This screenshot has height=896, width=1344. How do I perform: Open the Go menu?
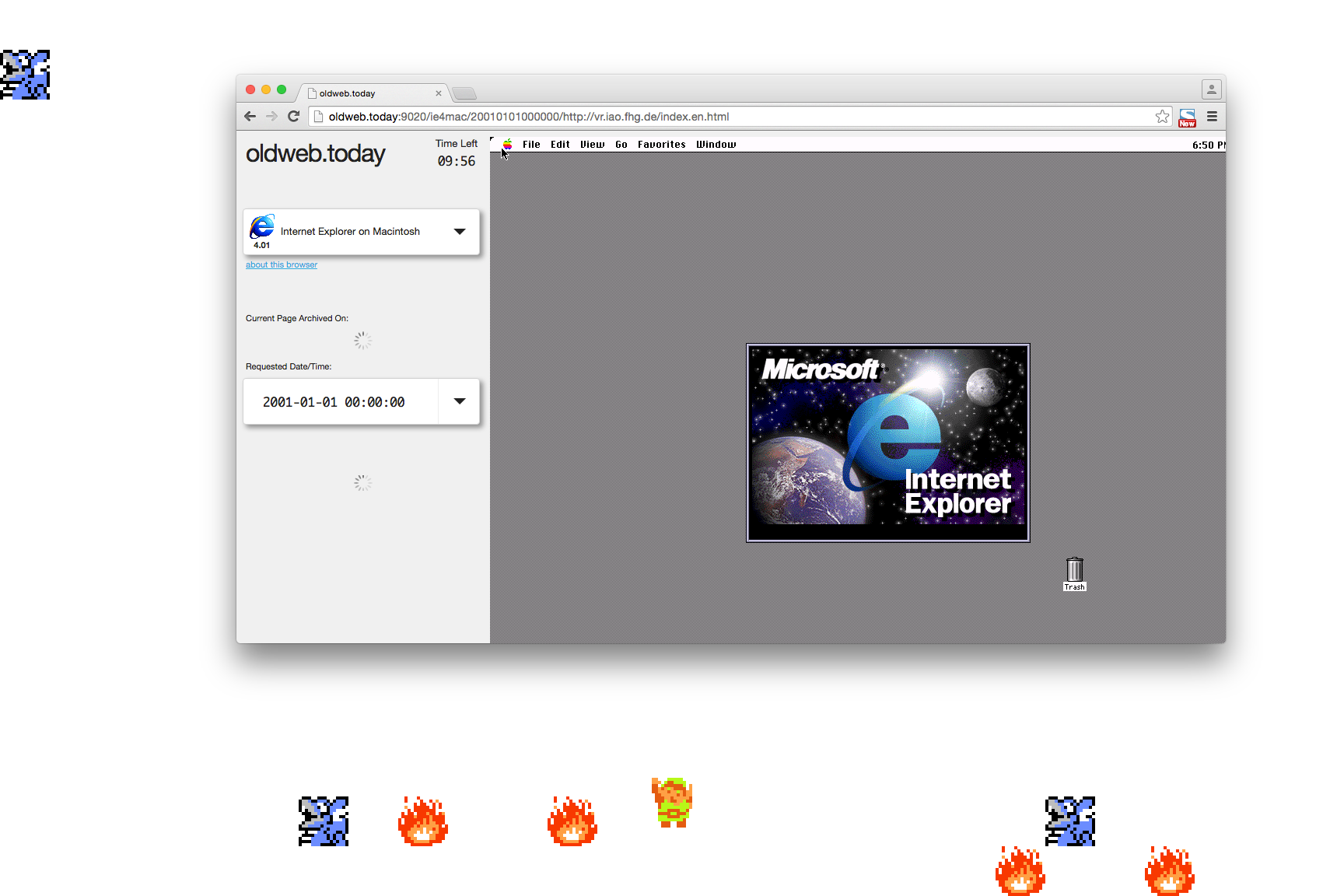tap(621, 145)
